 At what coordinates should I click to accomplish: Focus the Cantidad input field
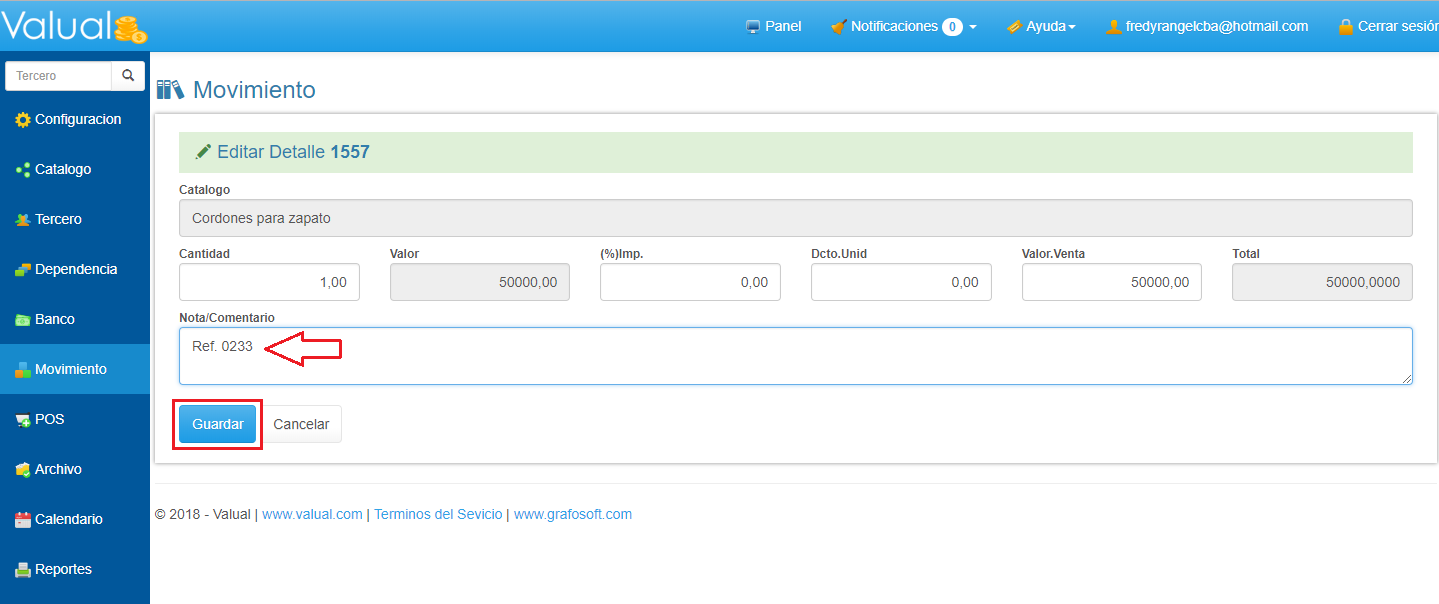point(269,283)
